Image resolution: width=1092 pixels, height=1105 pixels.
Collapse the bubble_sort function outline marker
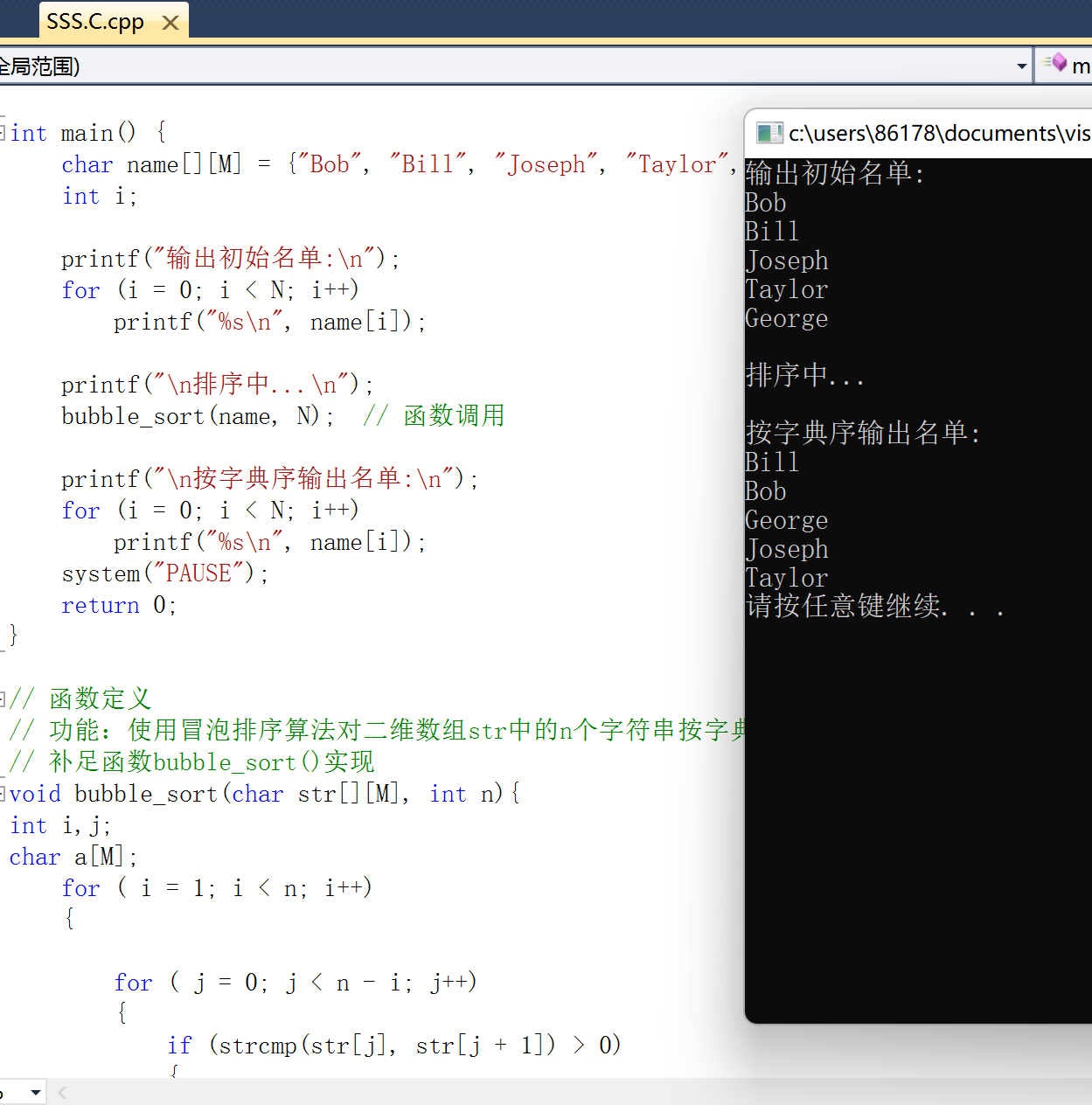coord(3,793)
